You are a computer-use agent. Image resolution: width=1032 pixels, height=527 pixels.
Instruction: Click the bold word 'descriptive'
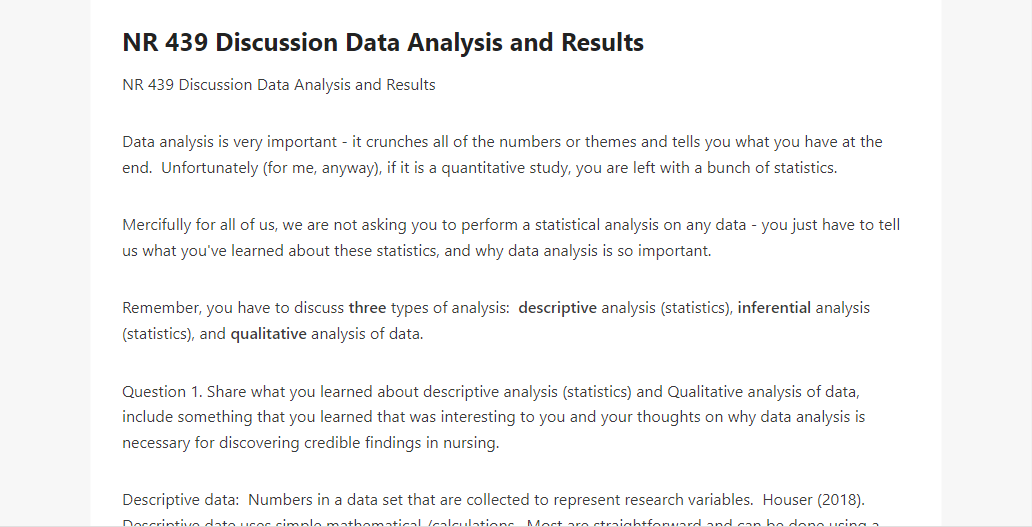557,308
